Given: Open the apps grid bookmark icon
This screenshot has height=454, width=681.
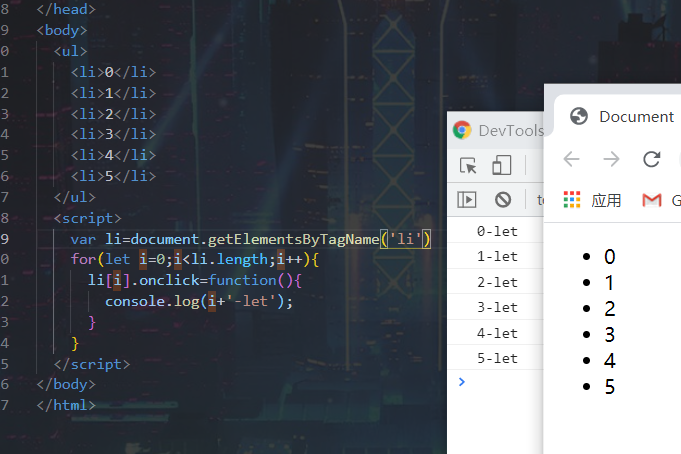Looking at the screenshot, I should [x=572, y=200].
